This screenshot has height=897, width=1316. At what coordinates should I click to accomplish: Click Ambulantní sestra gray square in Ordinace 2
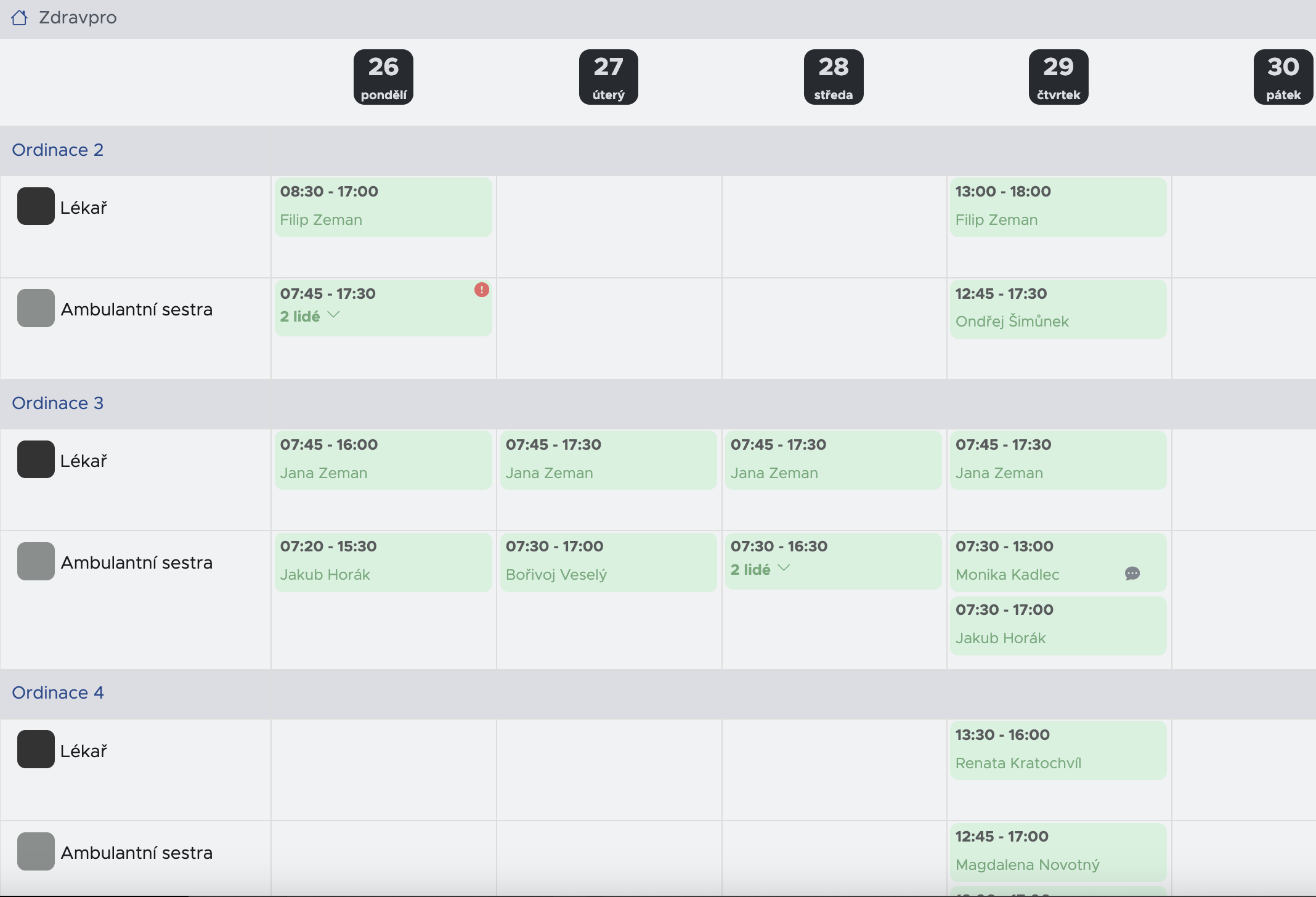point(36,308)
